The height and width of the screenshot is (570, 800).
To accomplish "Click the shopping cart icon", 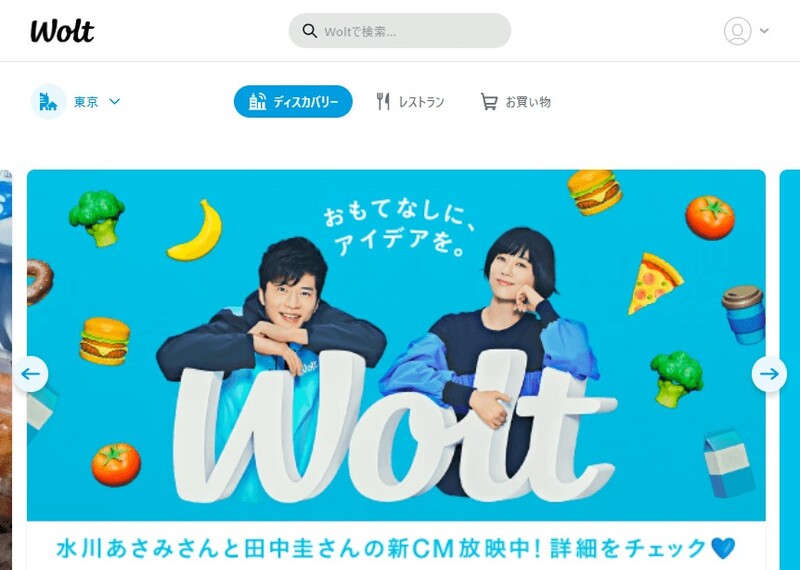I will [x=488, y=102].
